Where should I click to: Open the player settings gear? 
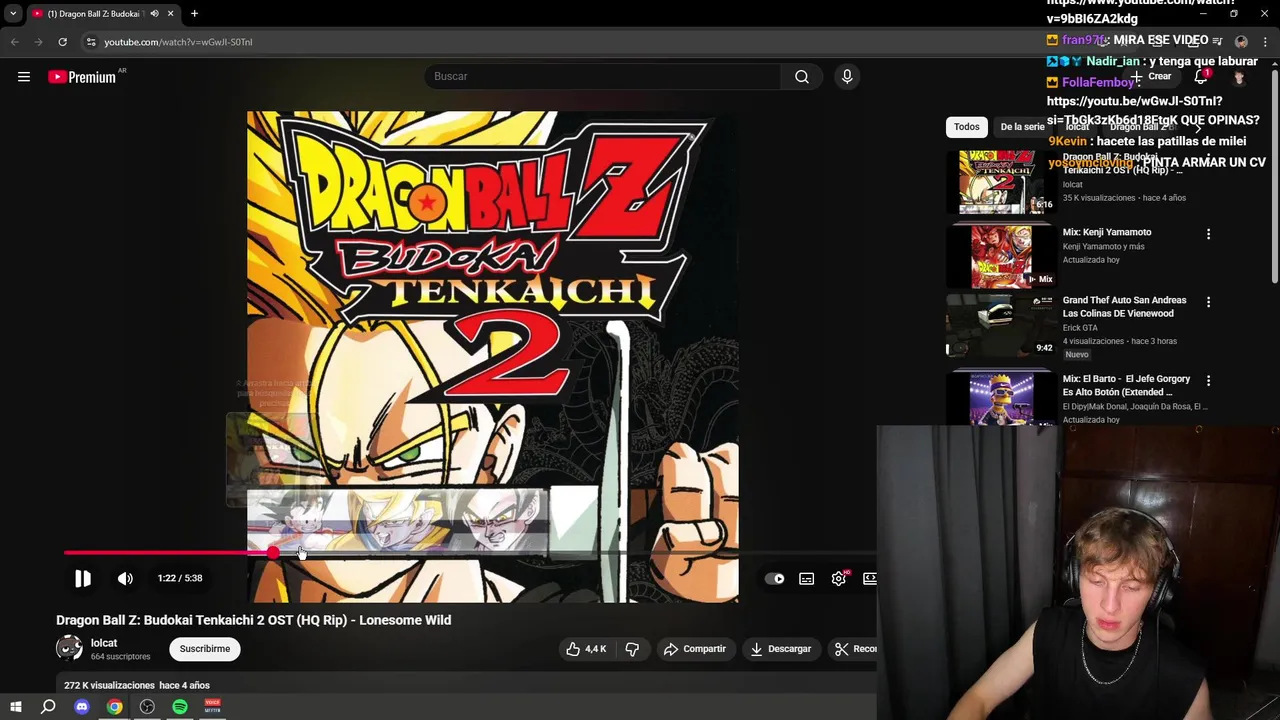tap(838, 578)
